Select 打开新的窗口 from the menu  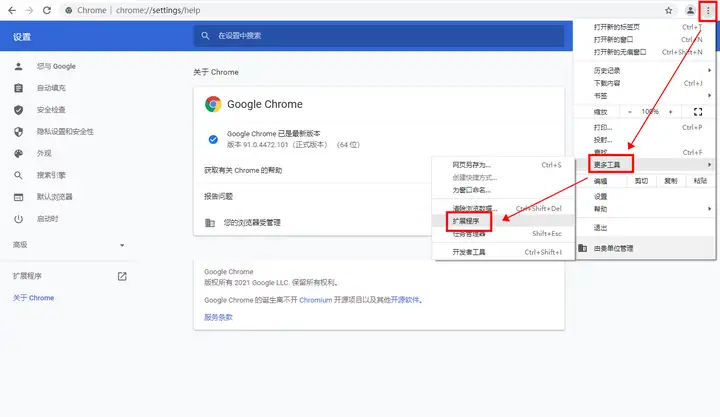tap(645, 39)
